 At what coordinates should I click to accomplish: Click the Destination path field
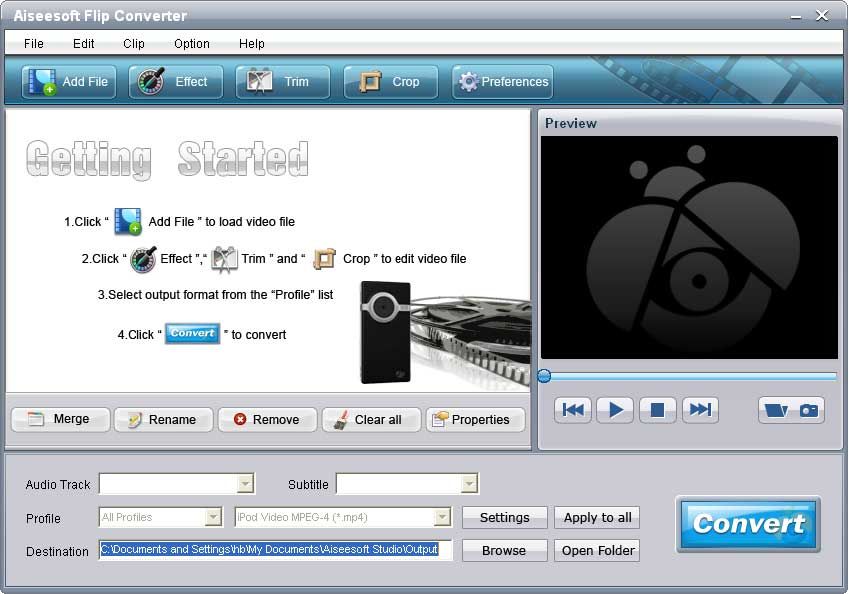pos(275,550)
